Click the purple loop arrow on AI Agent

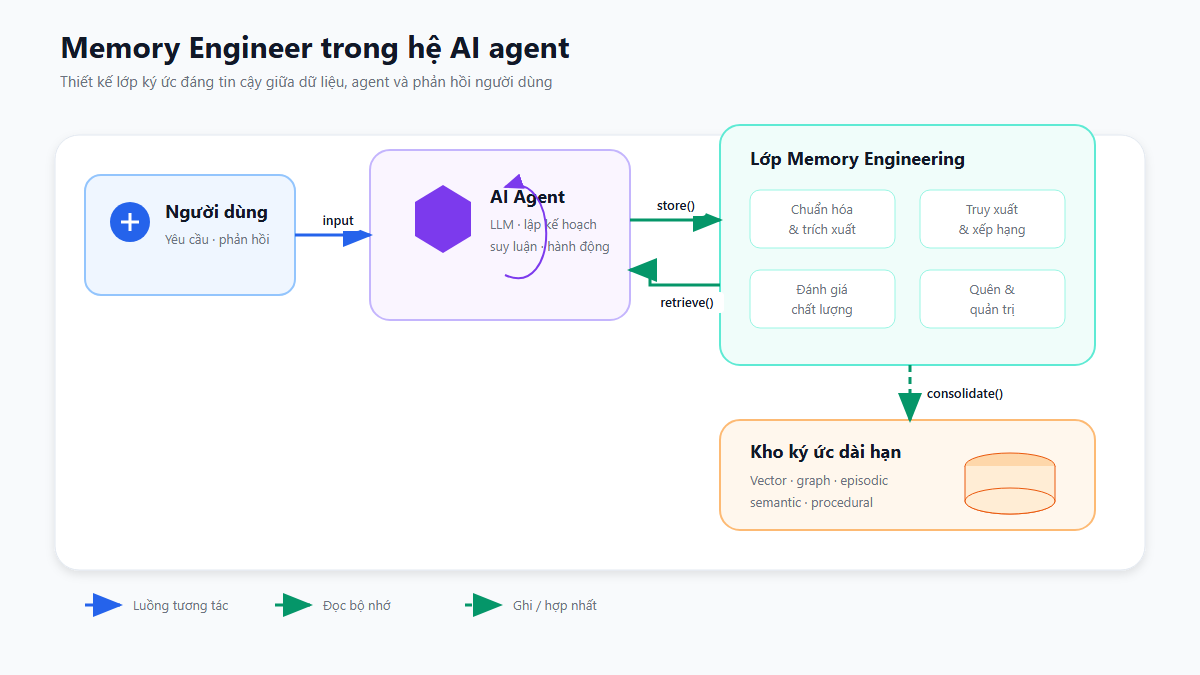[x=526, y=226]
